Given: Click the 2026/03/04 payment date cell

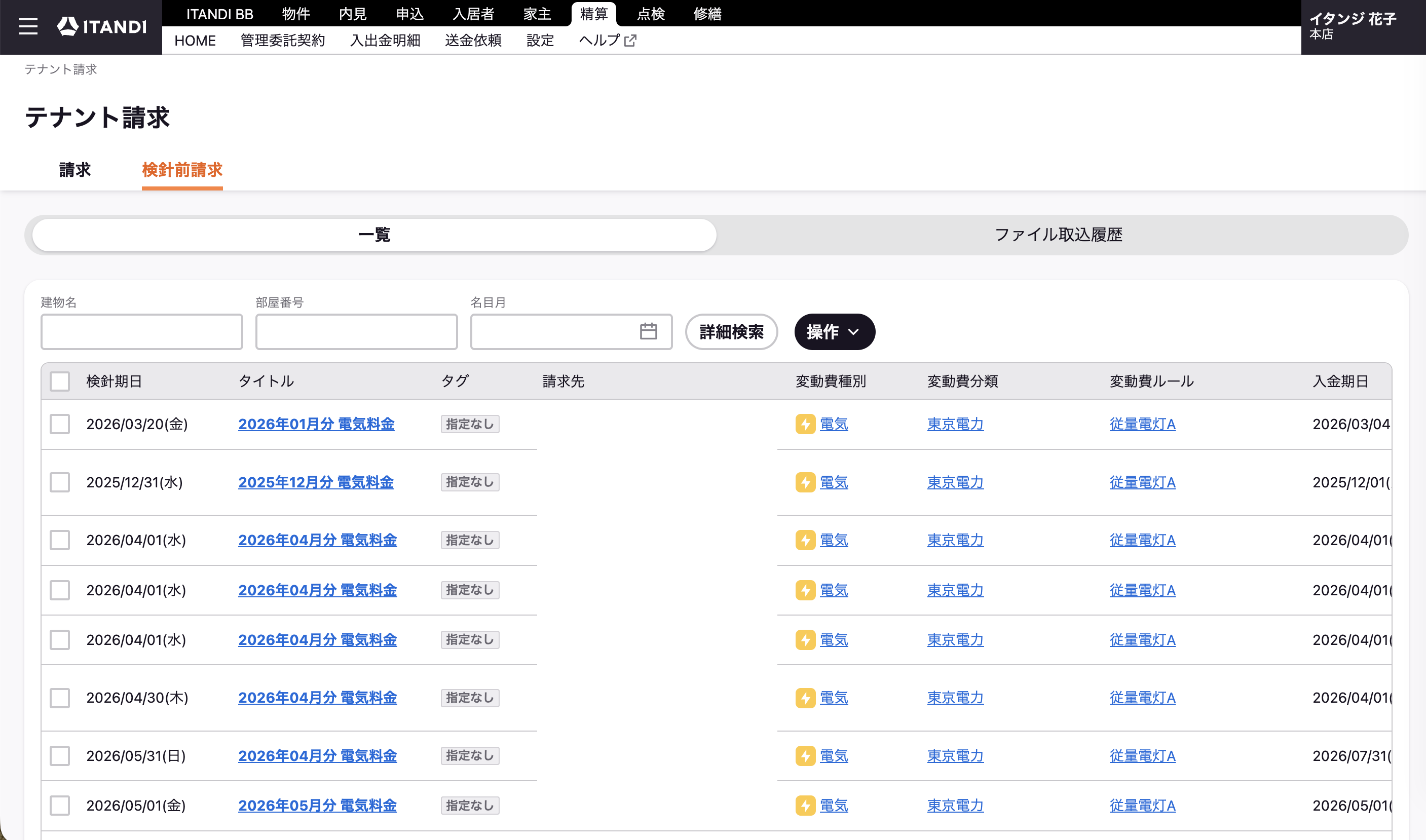Looking at the screenshot, I should click(1352, 424).
